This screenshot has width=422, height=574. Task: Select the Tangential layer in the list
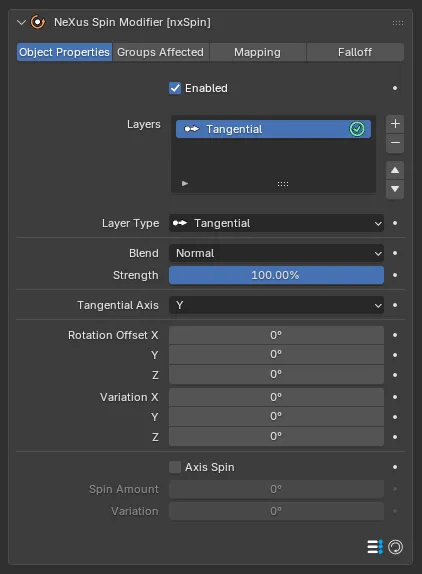pos(273,129)
